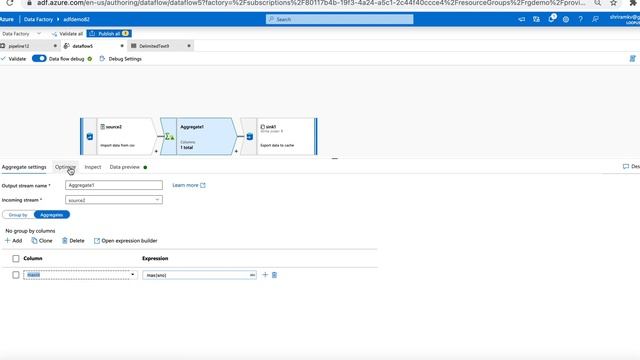Open the Inspect tab
This screenshot has width=640, height=360.
tap(93, 167)
